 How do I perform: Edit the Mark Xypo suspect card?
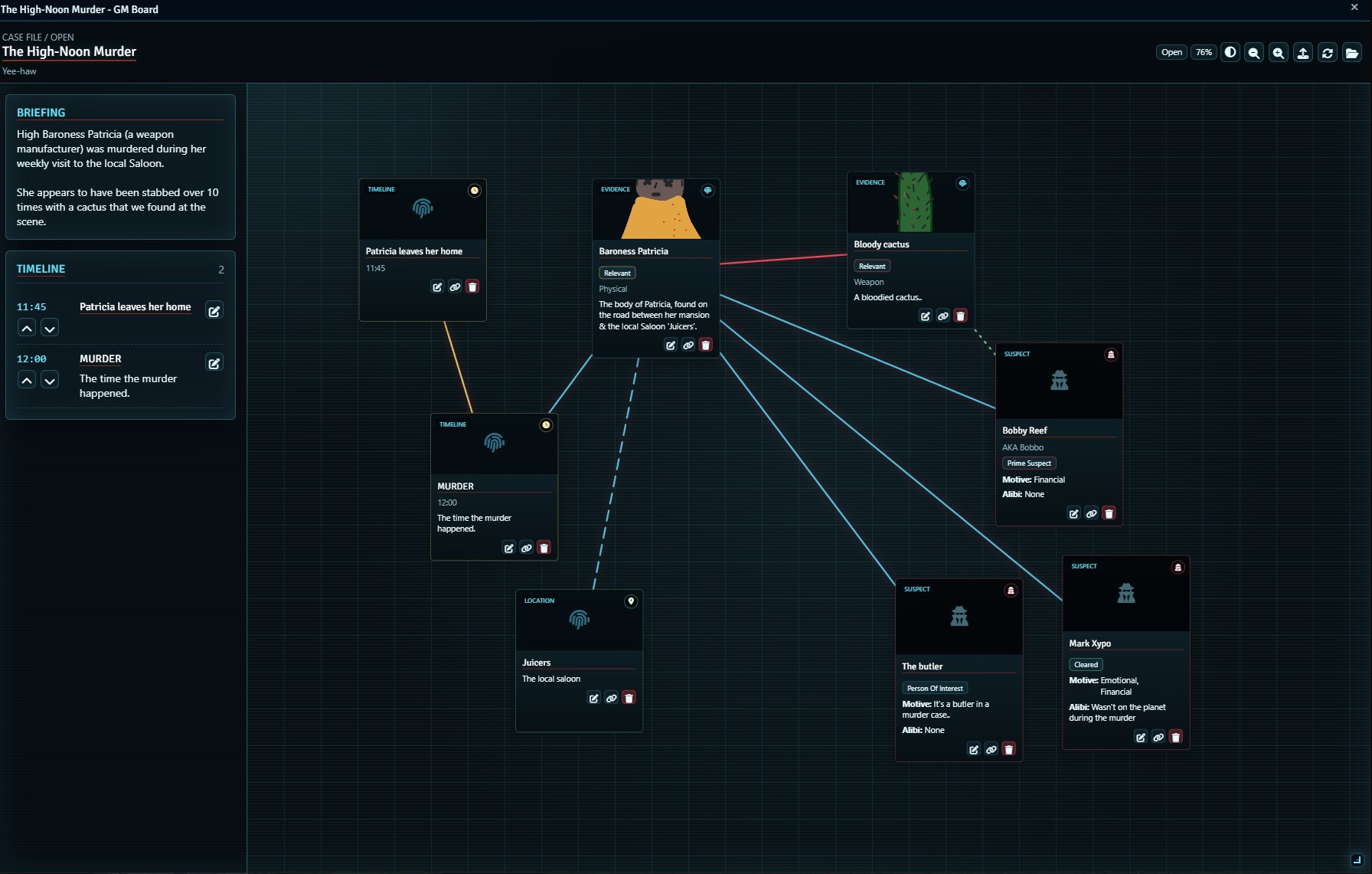pos(1141,737)
